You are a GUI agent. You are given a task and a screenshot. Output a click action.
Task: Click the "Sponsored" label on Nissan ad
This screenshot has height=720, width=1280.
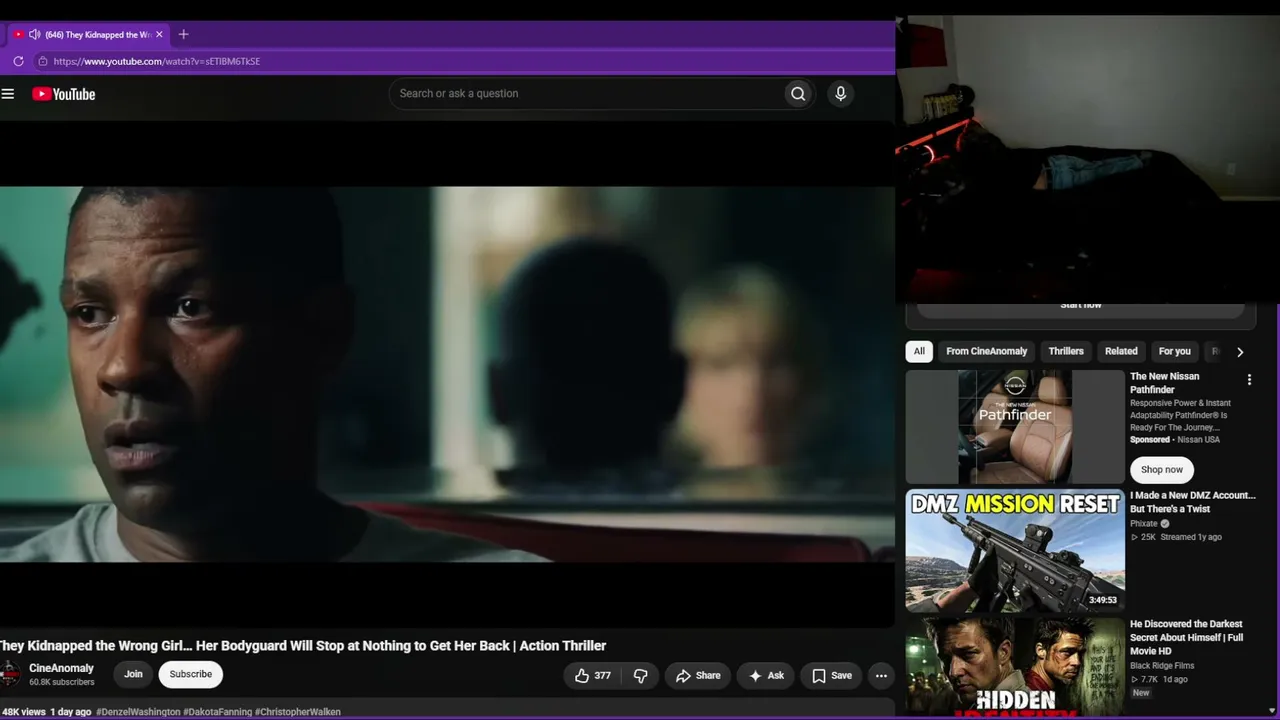point(1150,440)
